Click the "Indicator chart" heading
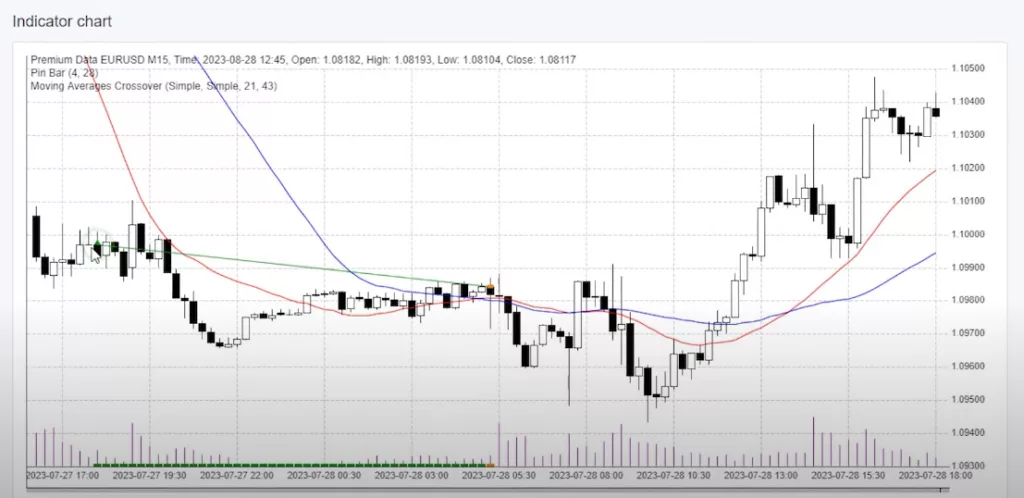This screenshot has width=1024, height=498. point(61,20)
